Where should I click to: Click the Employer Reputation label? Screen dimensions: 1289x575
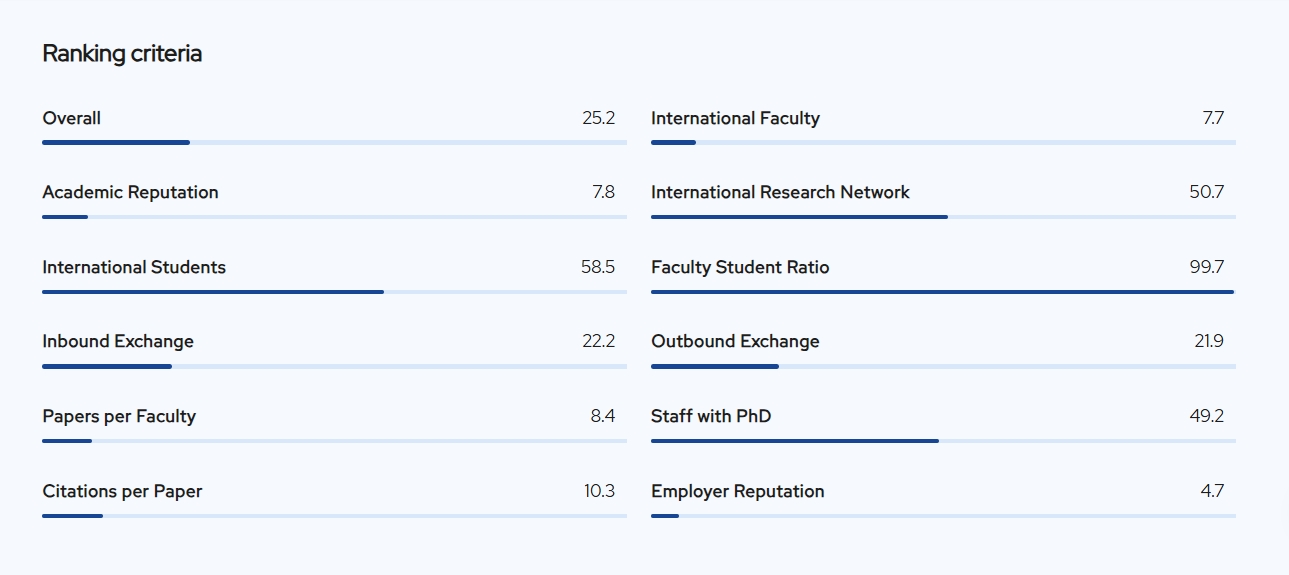(x=738, y=491)
